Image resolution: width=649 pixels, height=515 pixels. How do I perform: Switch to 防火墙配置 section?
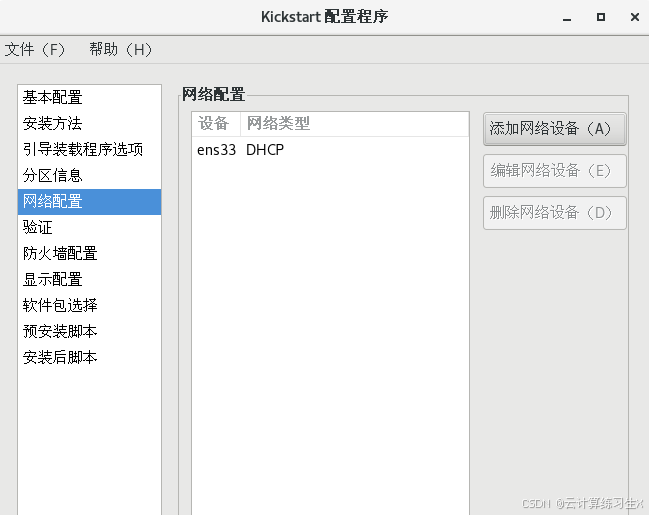(x=89, y=253)
